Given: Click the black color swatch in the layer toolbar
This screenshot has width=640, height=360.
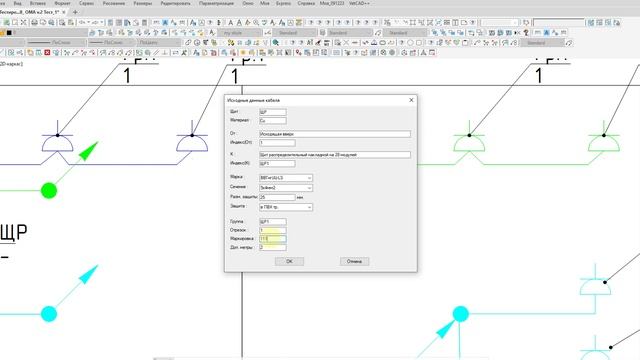Looking at the screenshot, I should coord(9,33).
